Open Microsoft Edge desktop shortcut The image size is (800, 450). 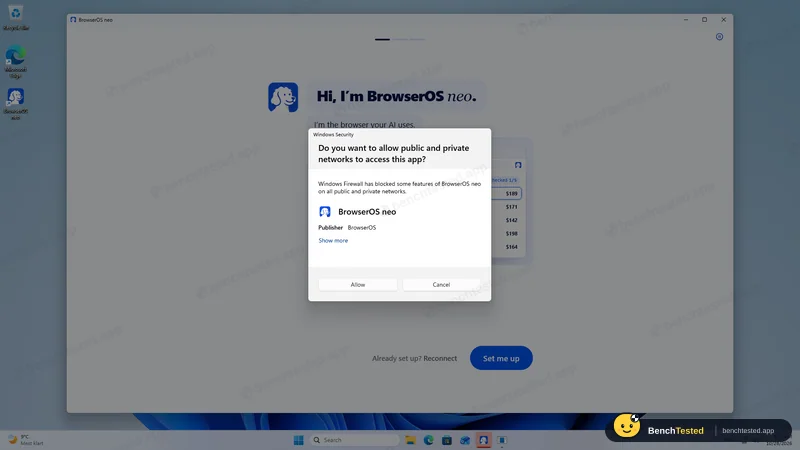[15, 61]
